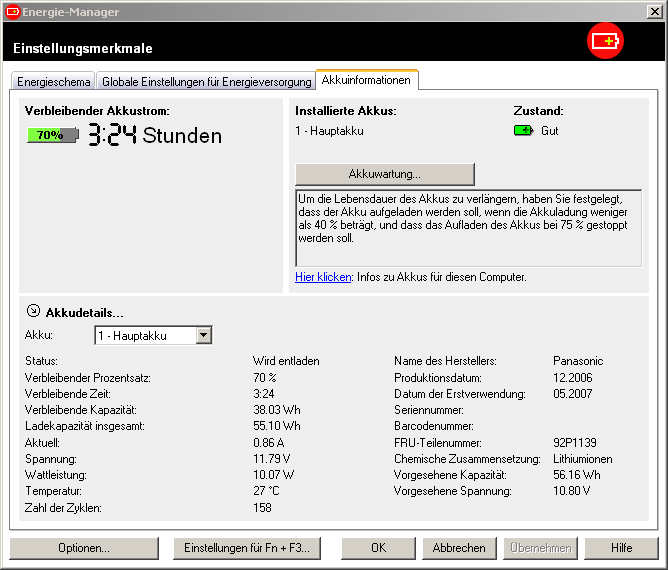Open Globale Einstellungen für Energieversorgung tab

207,81
